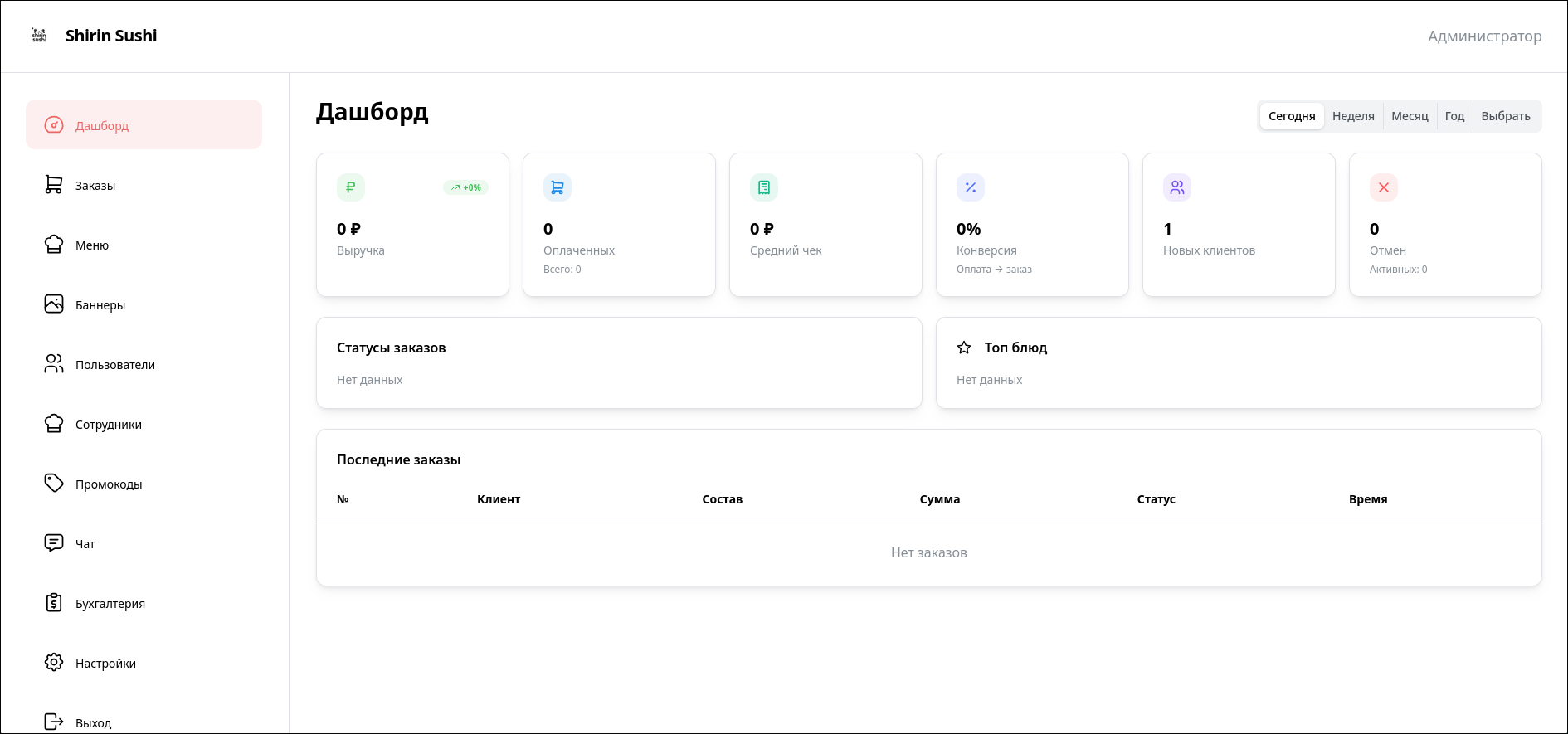Image resolution: width=1568 pixels, height=734 pixels.
Task: Click the Пользователи people icon
Action: 54,364
